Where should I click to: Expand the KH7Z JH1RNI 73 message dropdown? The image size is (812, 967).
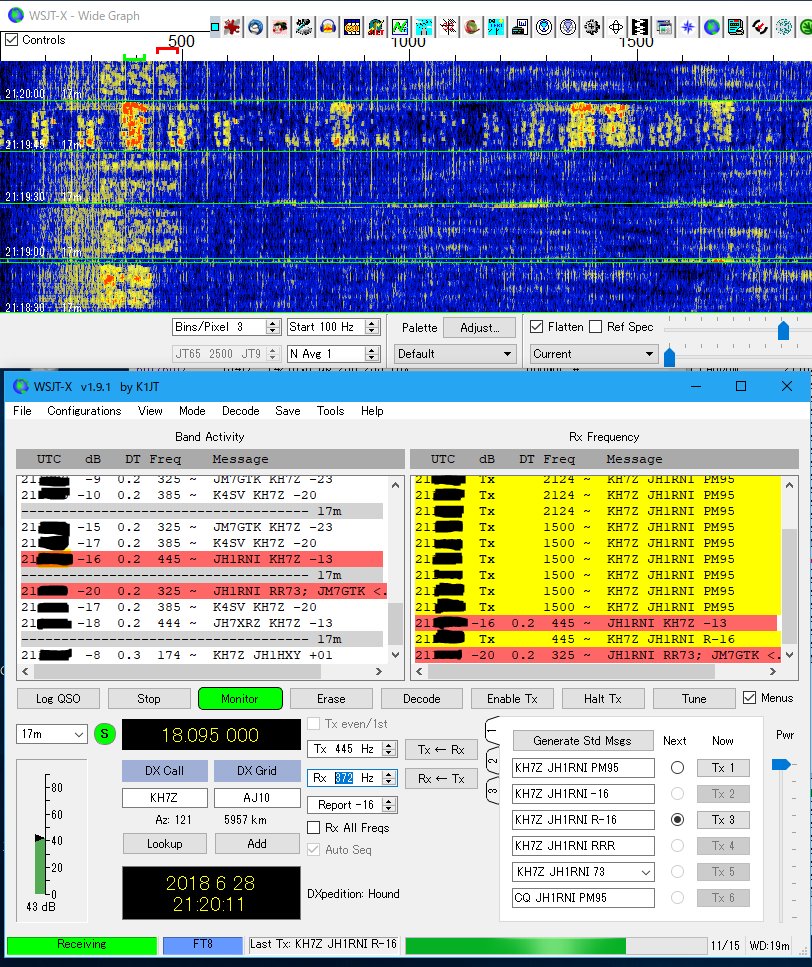pos(583,872)
